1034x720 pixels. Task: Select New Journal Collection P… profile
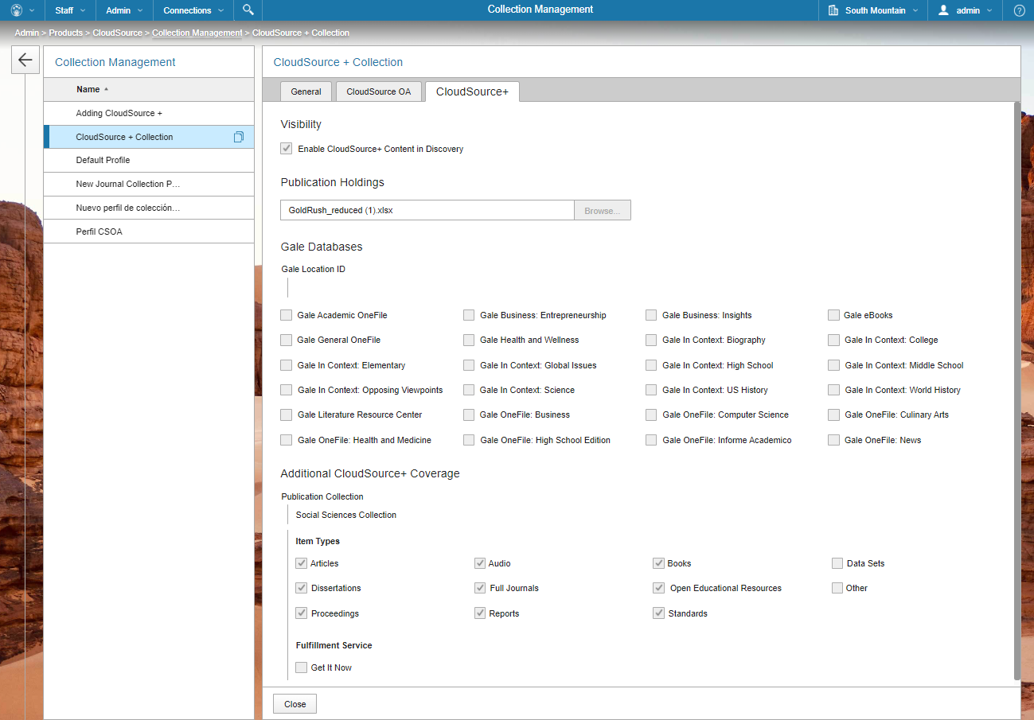(x=149, y=184)
